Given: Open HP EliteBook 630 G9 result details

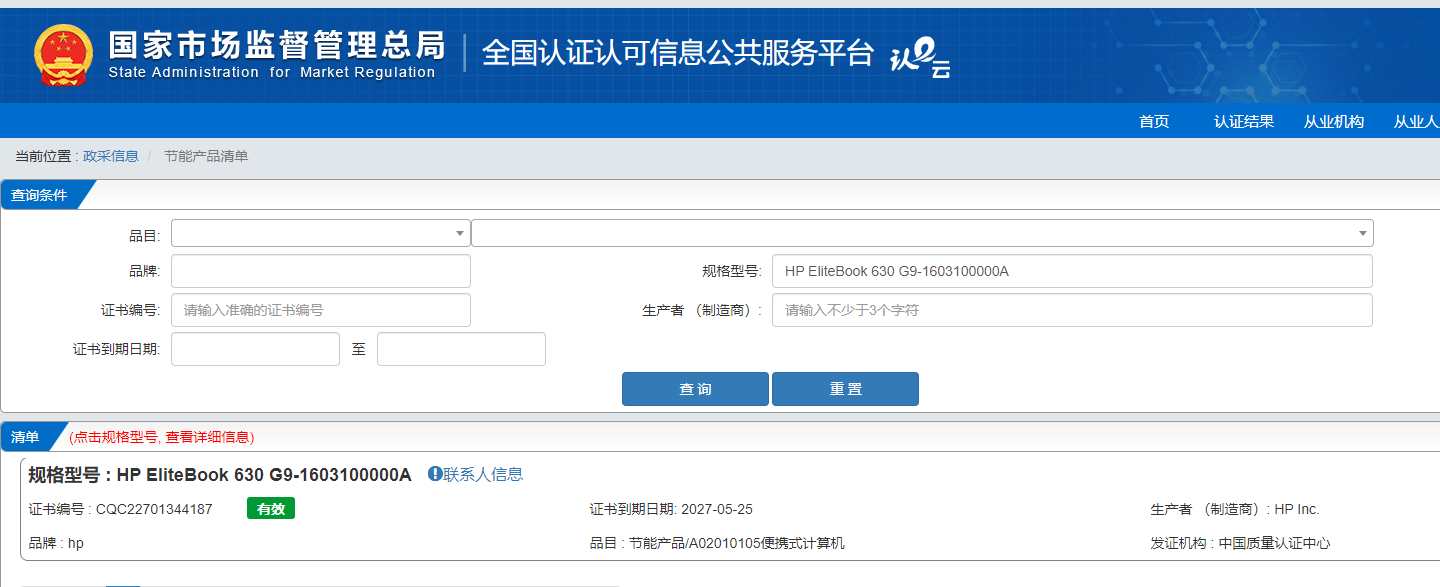Looking at the screenshot, I should tap(263, 475).
